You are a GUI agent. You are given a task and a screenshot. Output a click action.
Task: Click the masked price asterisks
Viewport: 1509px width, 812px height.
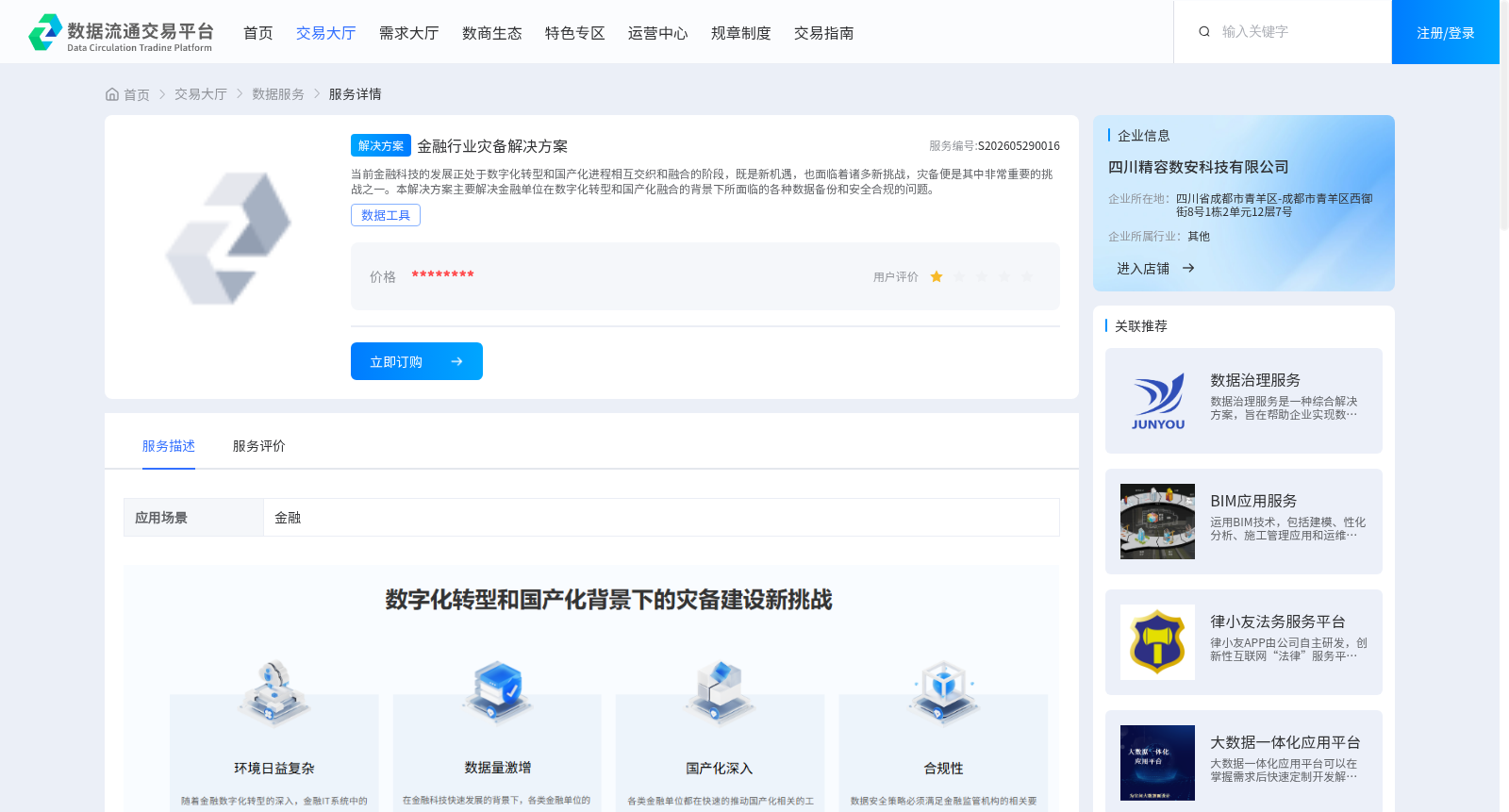(x=442, y=274)
